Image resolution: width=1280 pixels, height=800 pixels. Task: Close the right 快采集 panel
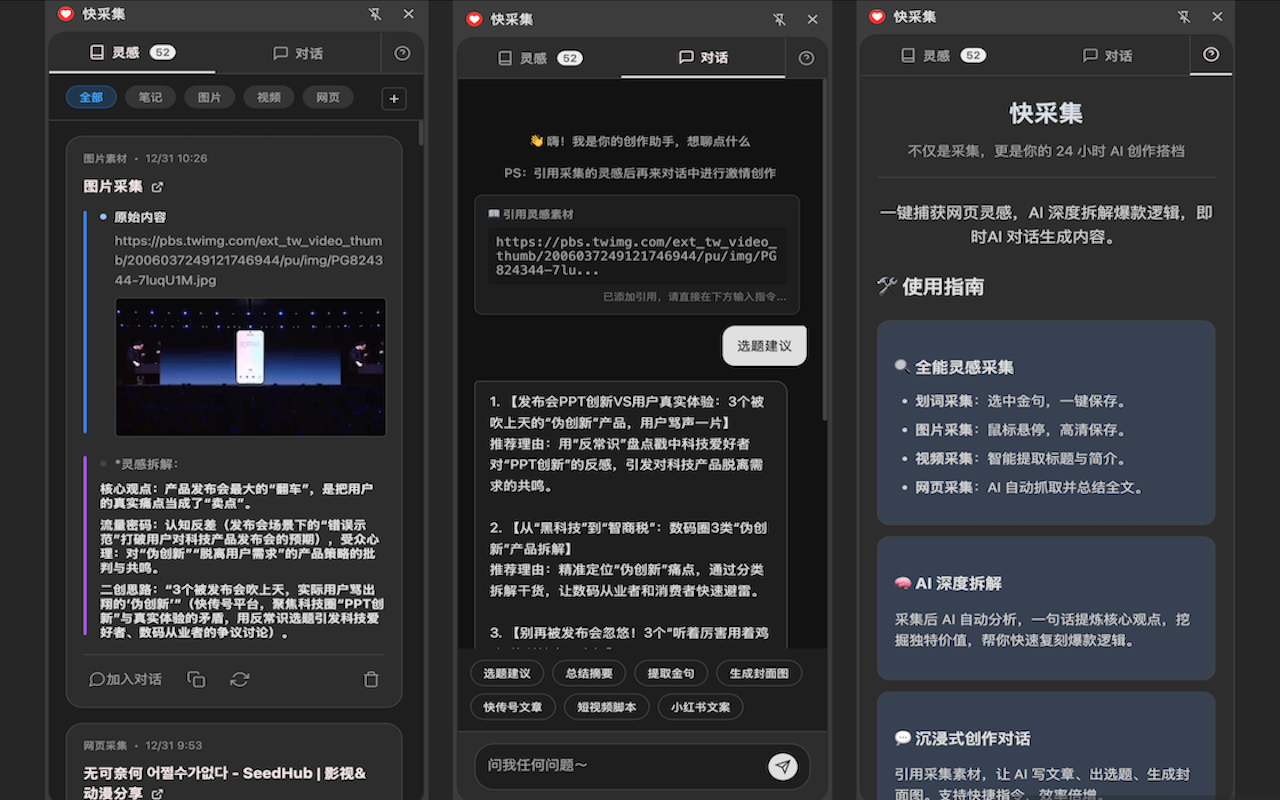(1217, 17)
